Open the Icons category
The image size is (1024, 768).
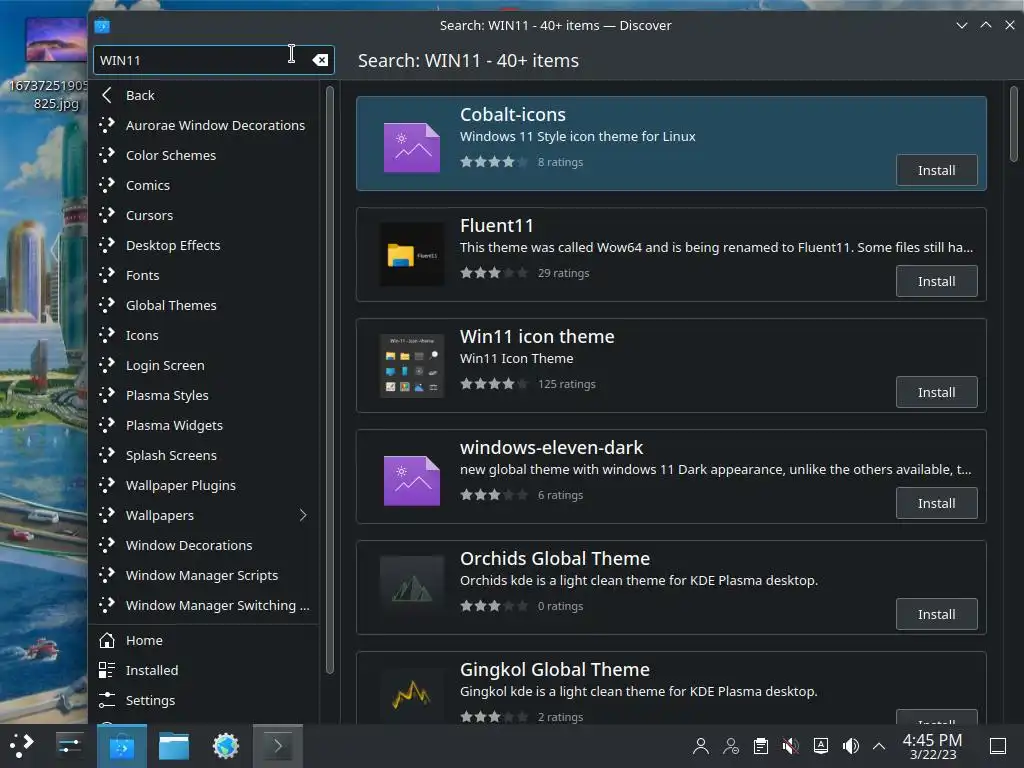[205, 336]
